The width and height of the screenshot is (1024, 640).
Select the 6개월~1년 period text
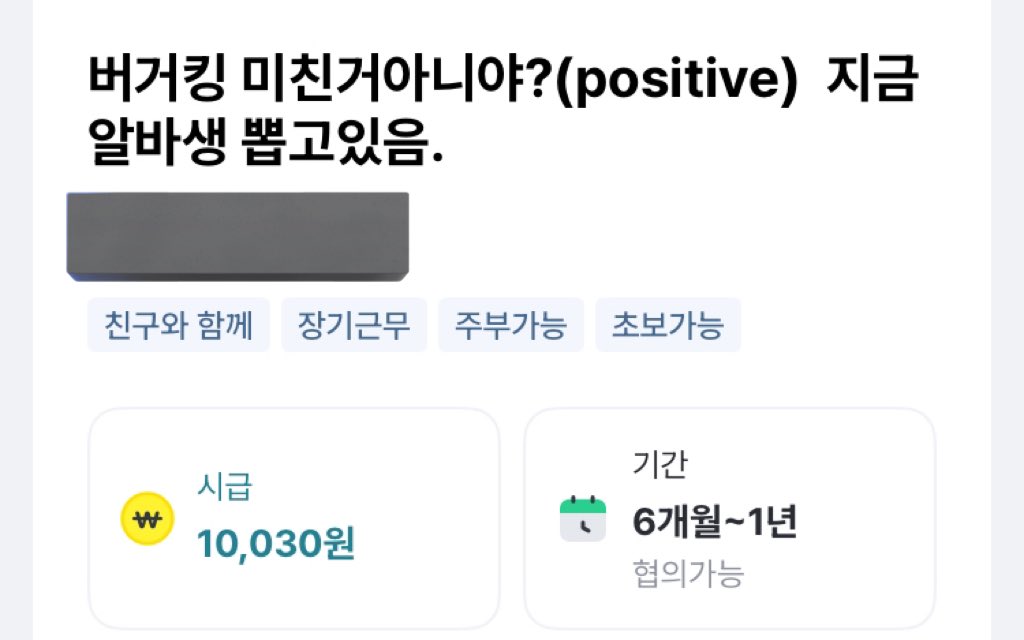coord(714,521)
